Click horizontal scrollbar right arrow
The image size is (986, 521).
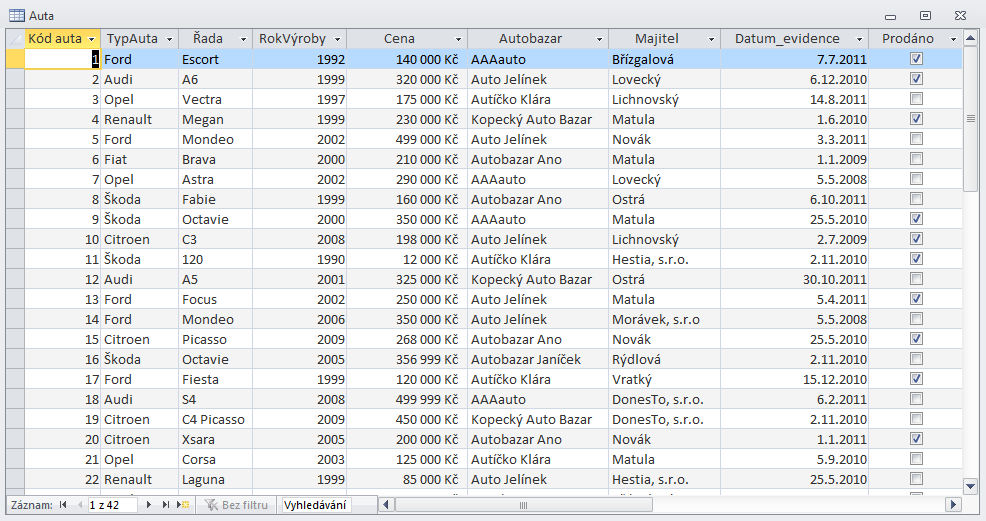[954, 505]
